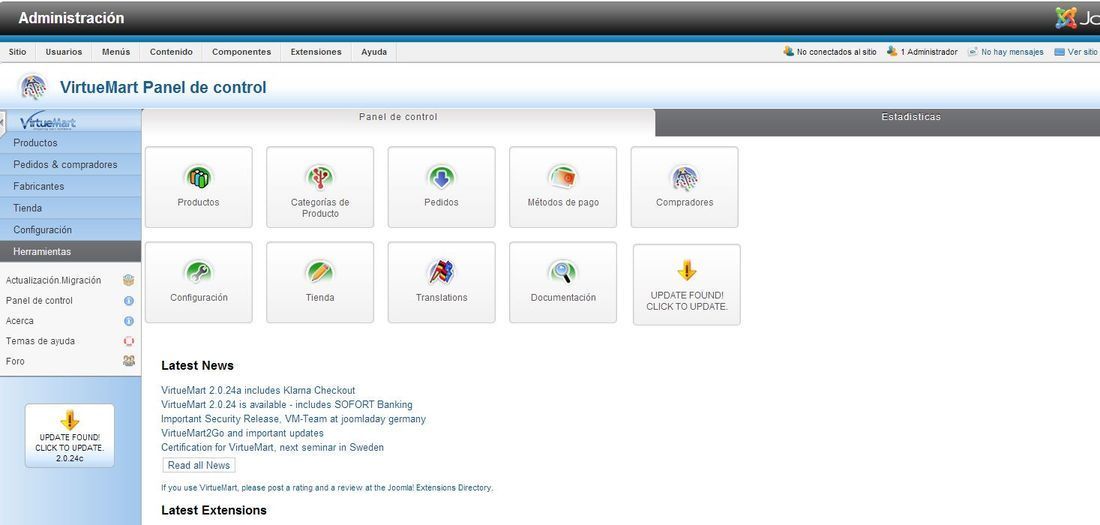Viewport: 1100px width, 525px height.
Task: Open the Translations flags tile
Action: tap(441, 282)
